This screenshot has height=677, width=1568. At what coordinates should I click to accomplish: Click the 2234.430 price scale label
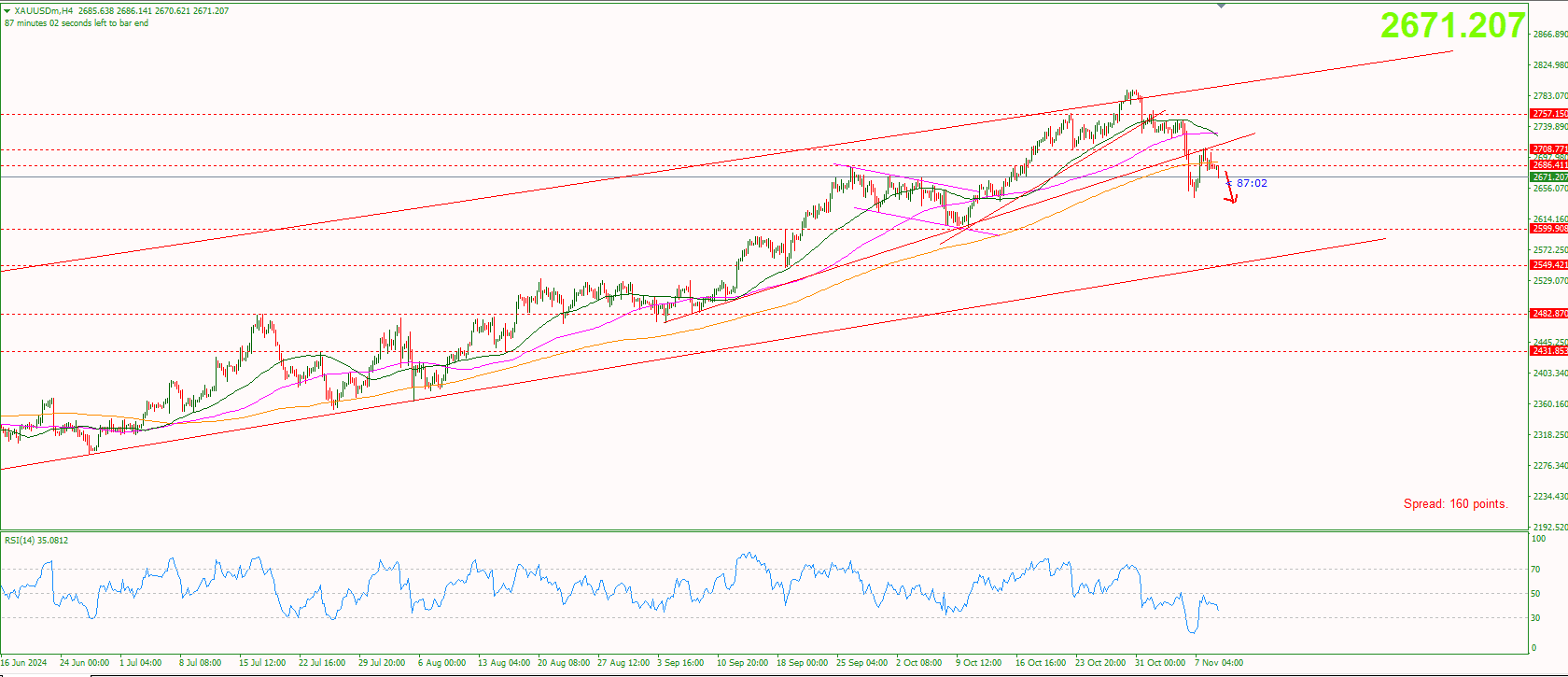tap(1550, 497)
